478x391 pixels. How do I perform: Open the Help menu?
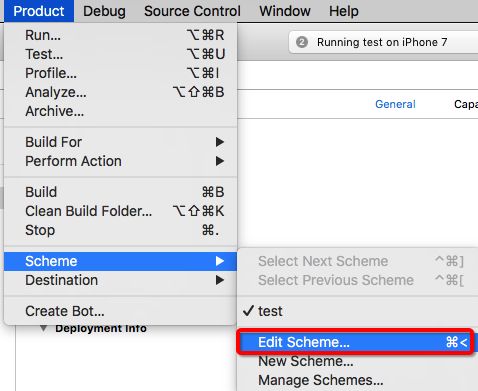click(344, 11)
